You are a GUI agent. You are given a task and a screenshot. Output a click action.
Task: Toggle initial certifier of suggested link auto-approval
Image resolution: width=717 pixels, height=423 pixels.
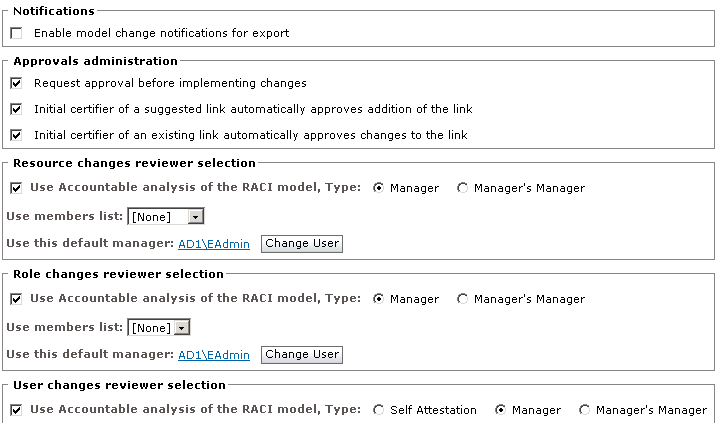click(x=16, y=109)
